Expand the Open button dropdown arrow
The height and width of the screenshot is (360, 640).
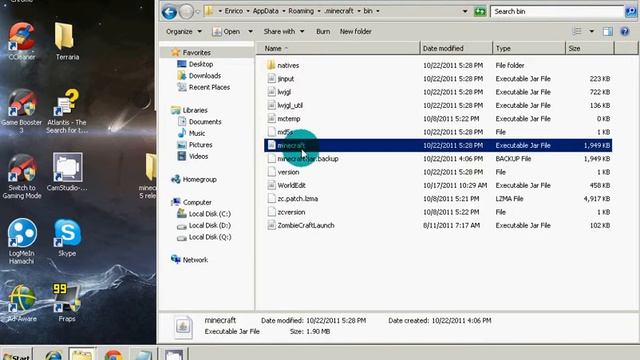[x=250, y=31]
